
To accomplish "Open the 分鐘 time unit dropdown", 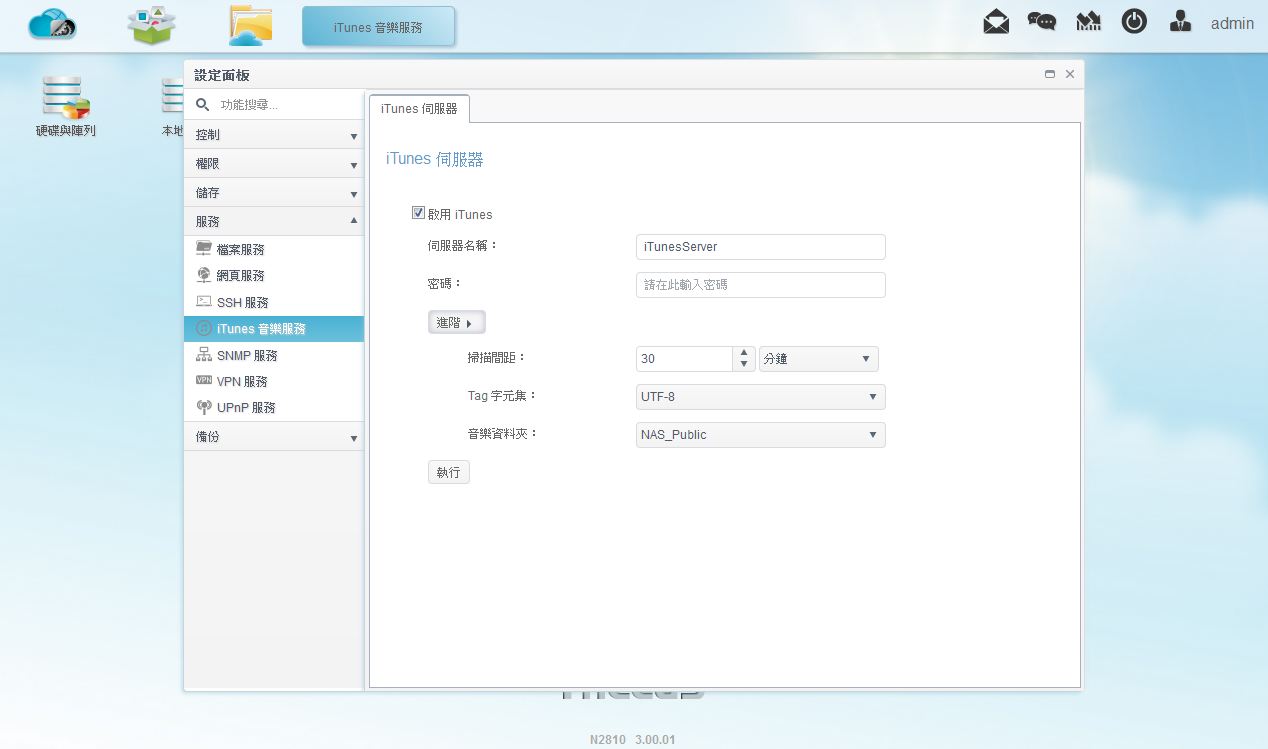I will pos(819,359).
